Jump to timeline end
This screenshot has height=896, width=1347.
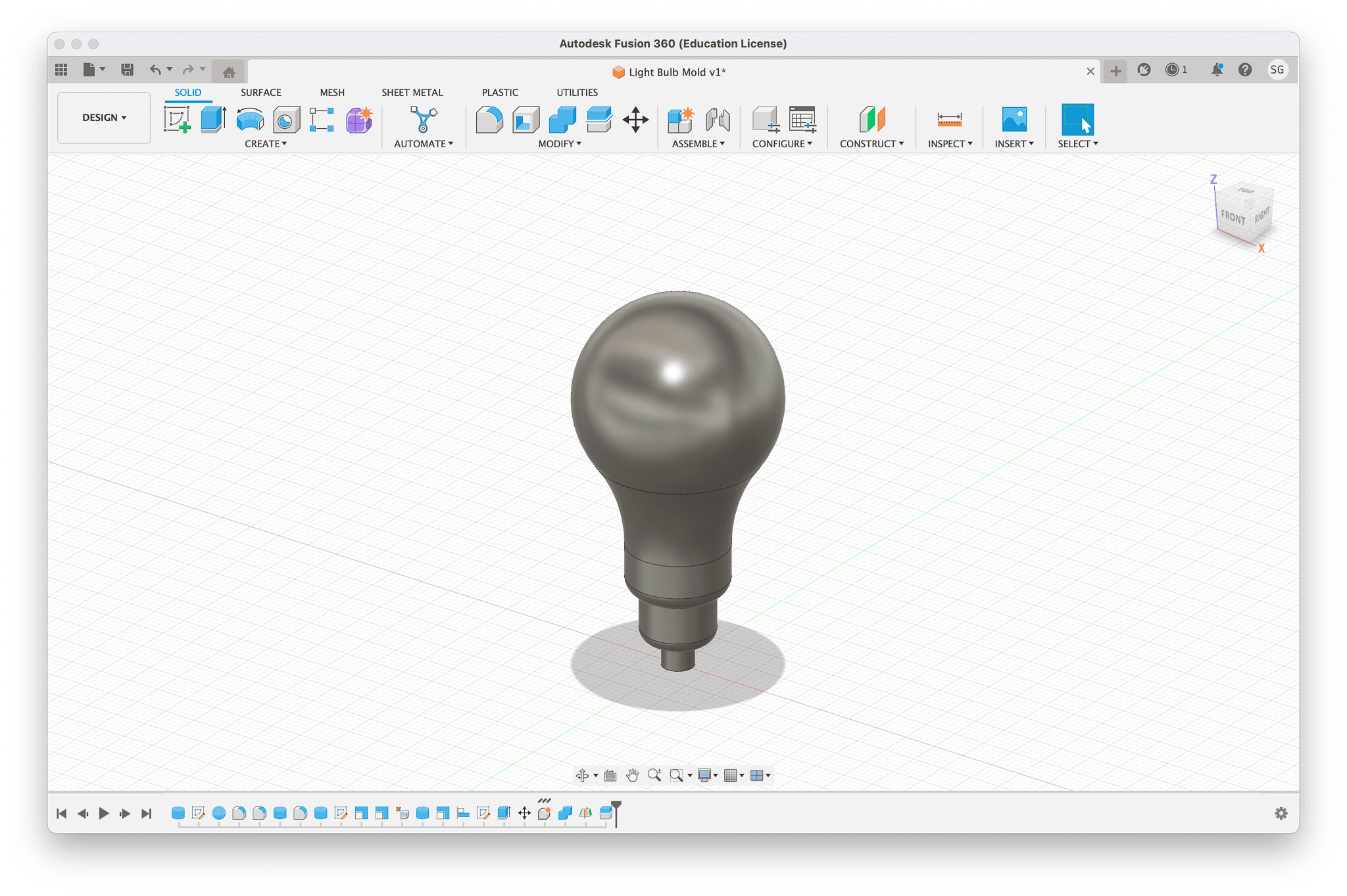pyautogui.click(x=147, y=814)
